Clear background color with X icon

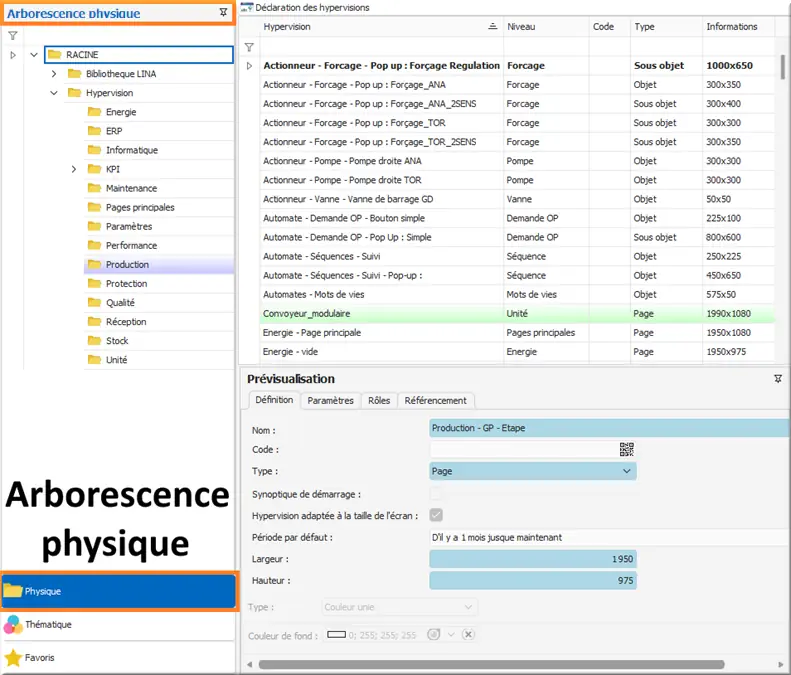[468, 635]
